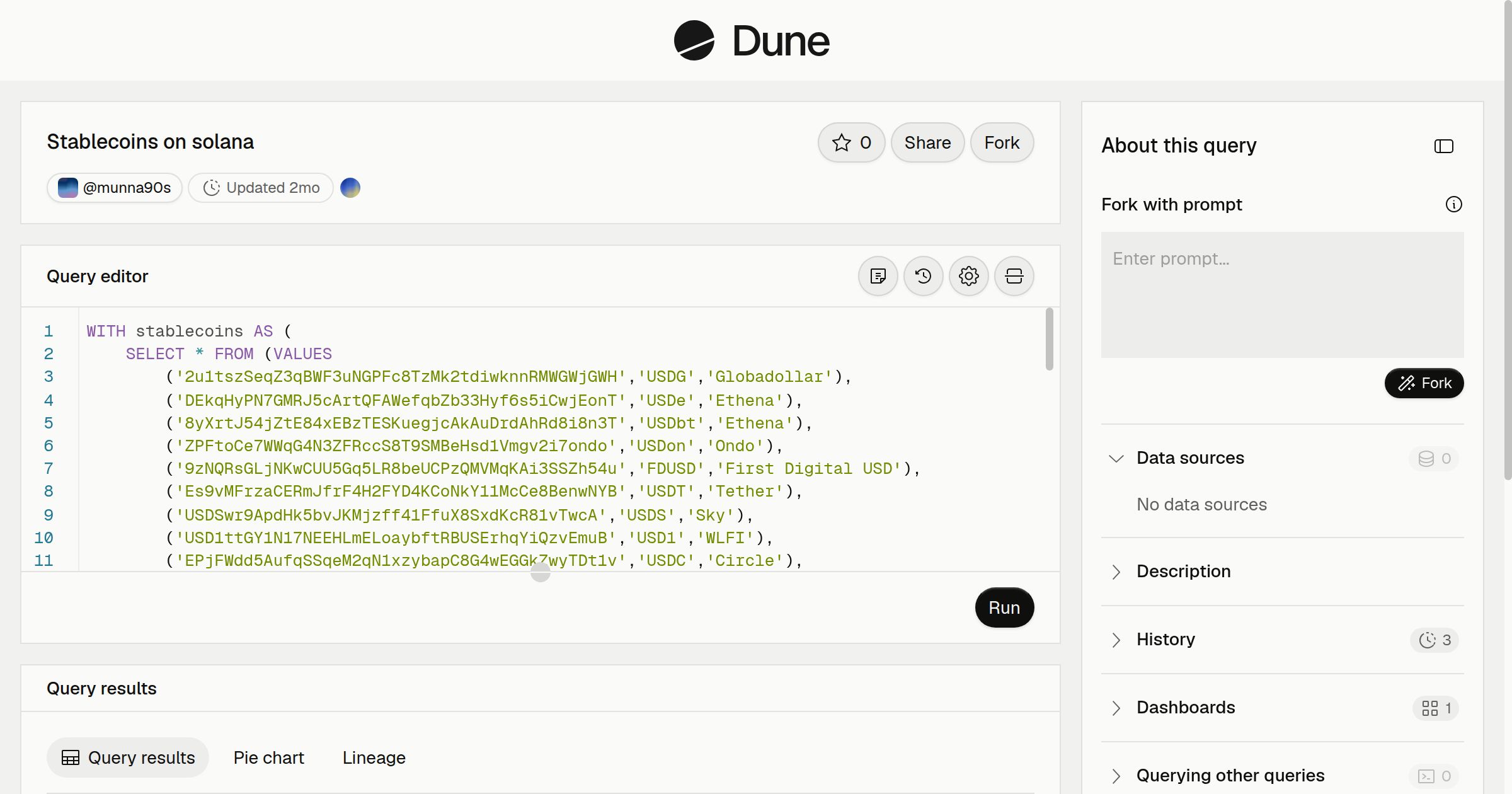This screenshot has height=794, width=1512.
Task: Click the Enter prompt text area
Action: tap(1282, 295)
